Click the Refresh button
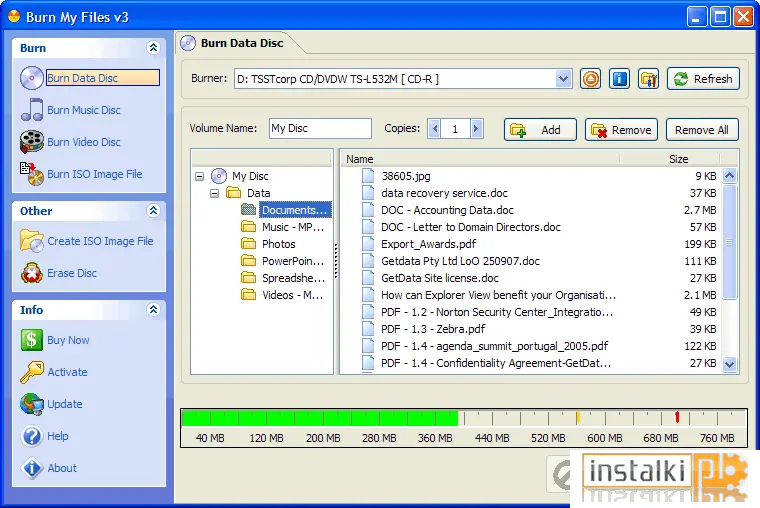Viewport: 760px width, 508px height. pos(703,79)
